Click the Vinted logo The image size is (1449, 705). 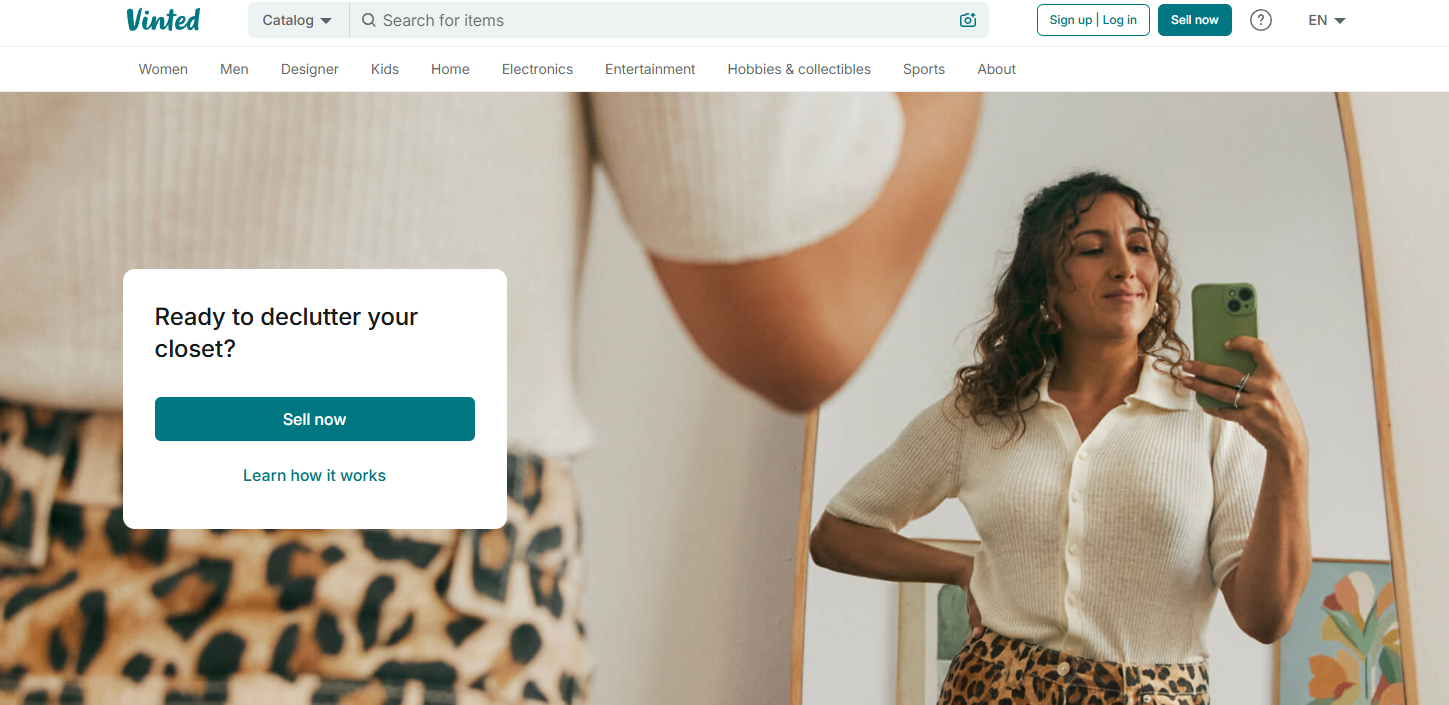163,20
